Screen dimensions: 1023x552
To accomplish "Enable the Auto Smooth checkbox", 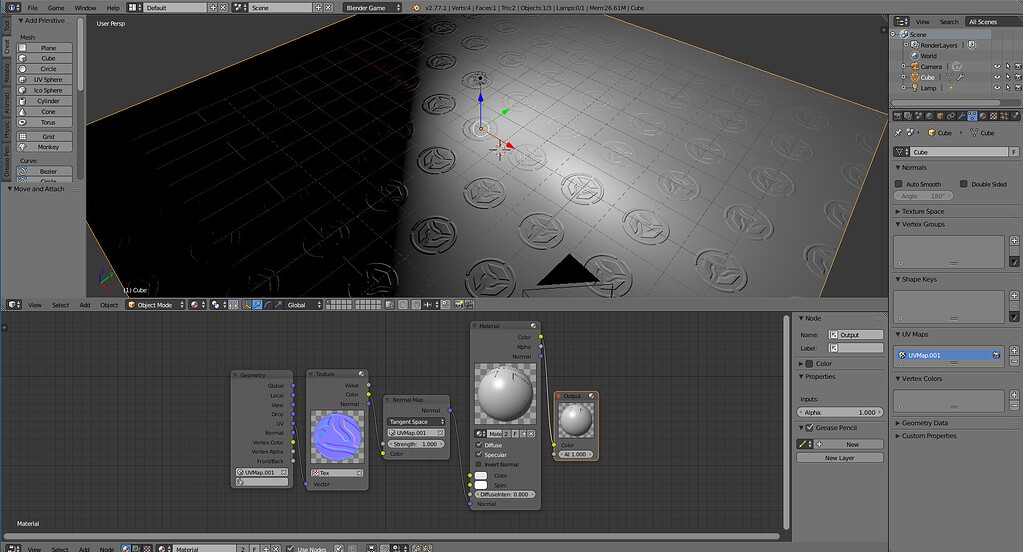I will (898, 184).
